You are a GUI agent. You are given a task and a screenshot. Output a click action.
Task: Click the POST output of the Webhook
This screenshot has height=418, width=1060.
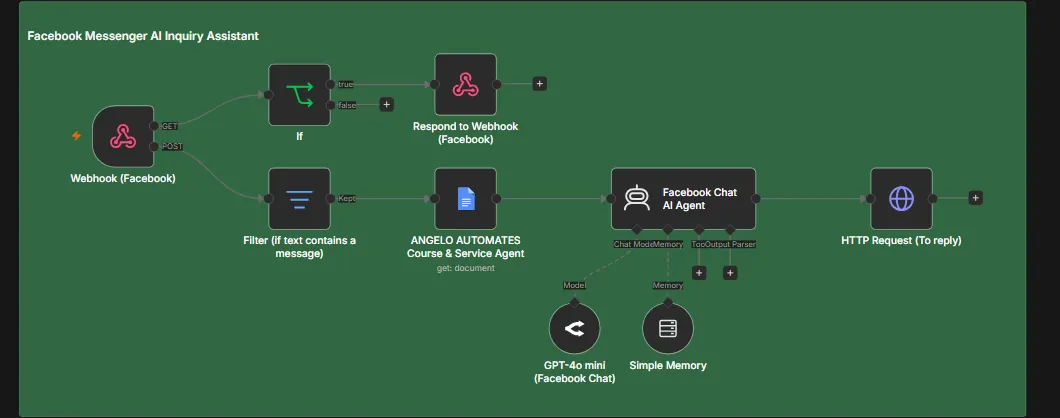(x=154, y=146)
